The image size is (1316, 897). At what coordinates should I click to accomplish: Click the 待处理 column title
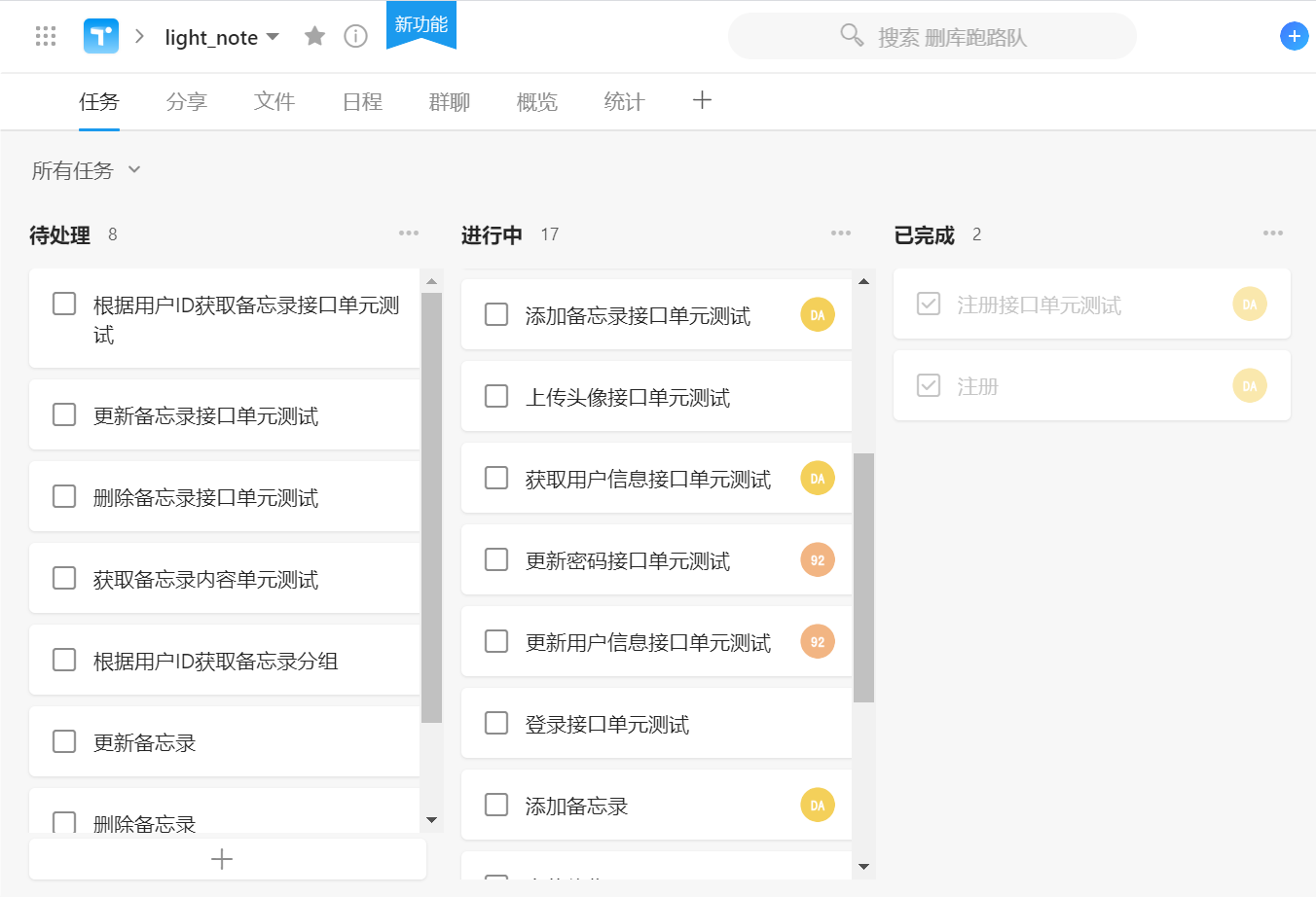tap(59, 234)
